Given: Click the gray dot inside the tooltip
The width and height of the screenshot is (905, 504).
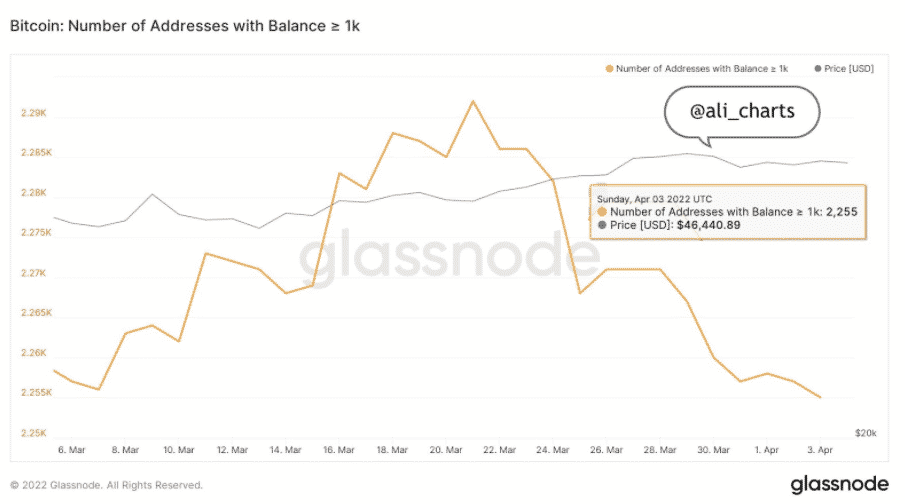Looking at the screenshot, I should point(600,227).
